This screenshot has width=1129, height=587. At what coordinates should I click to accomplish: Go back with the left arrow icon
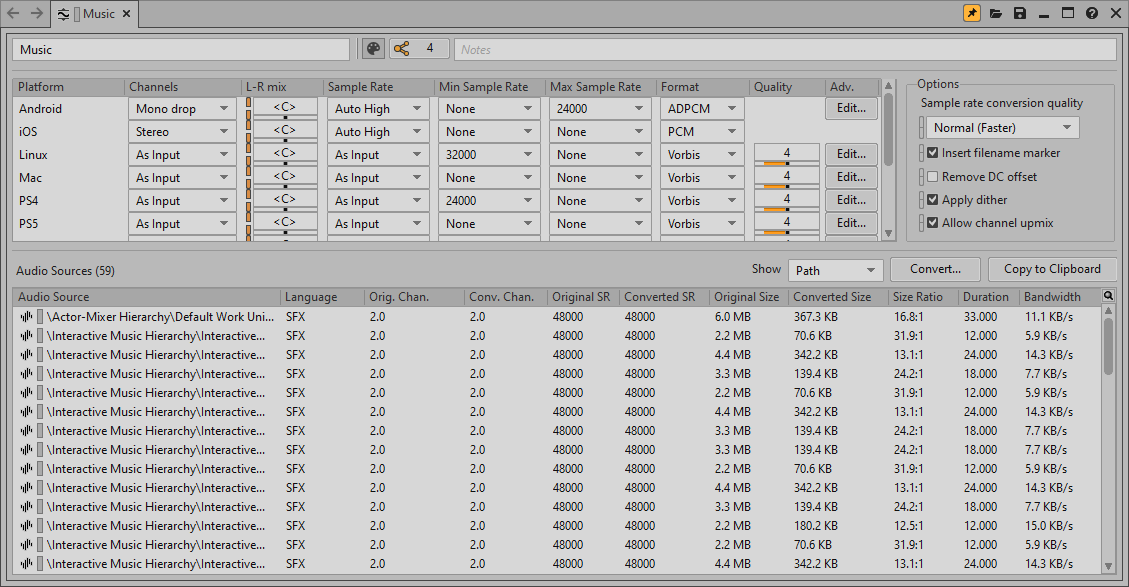13,14
